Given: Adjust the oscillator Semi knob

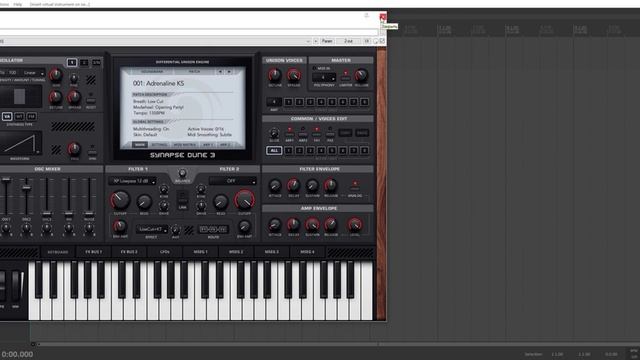Looking at the screenshot, I should (x=56, y=76).
